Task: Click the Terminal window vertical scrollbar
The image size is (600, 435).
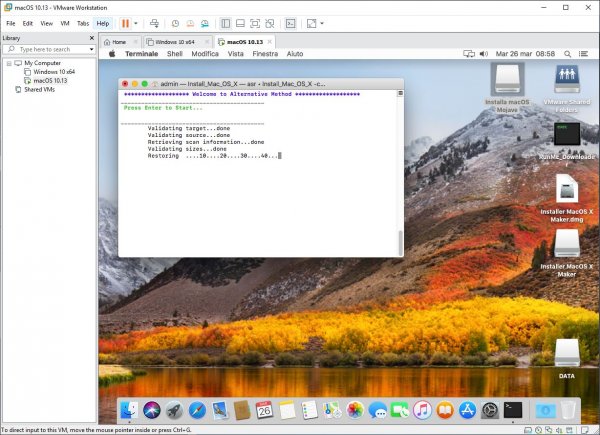Action: [400, 242]
